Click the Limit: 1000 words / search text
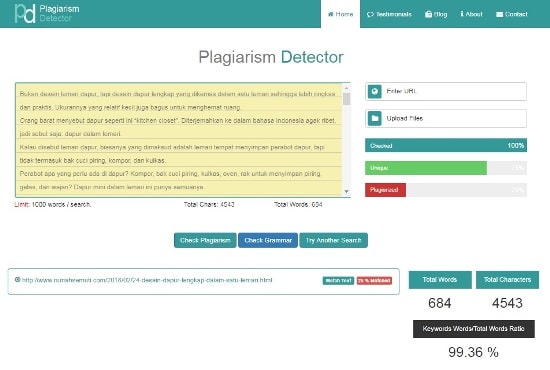Image resolution: width=550 pixels, height=370 pixels. [53, 204]
